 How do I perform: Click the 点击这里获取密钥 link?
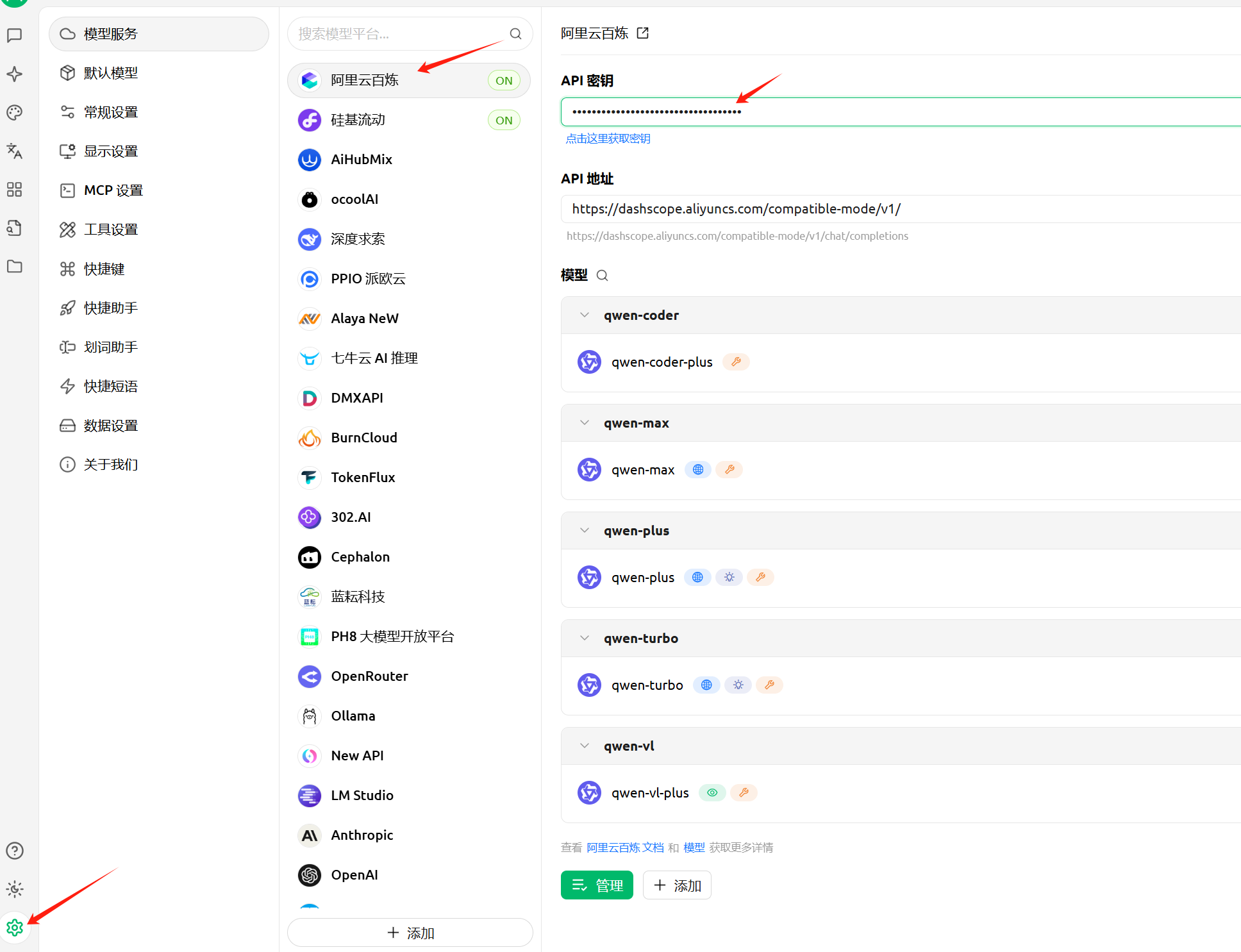[608, 138]
